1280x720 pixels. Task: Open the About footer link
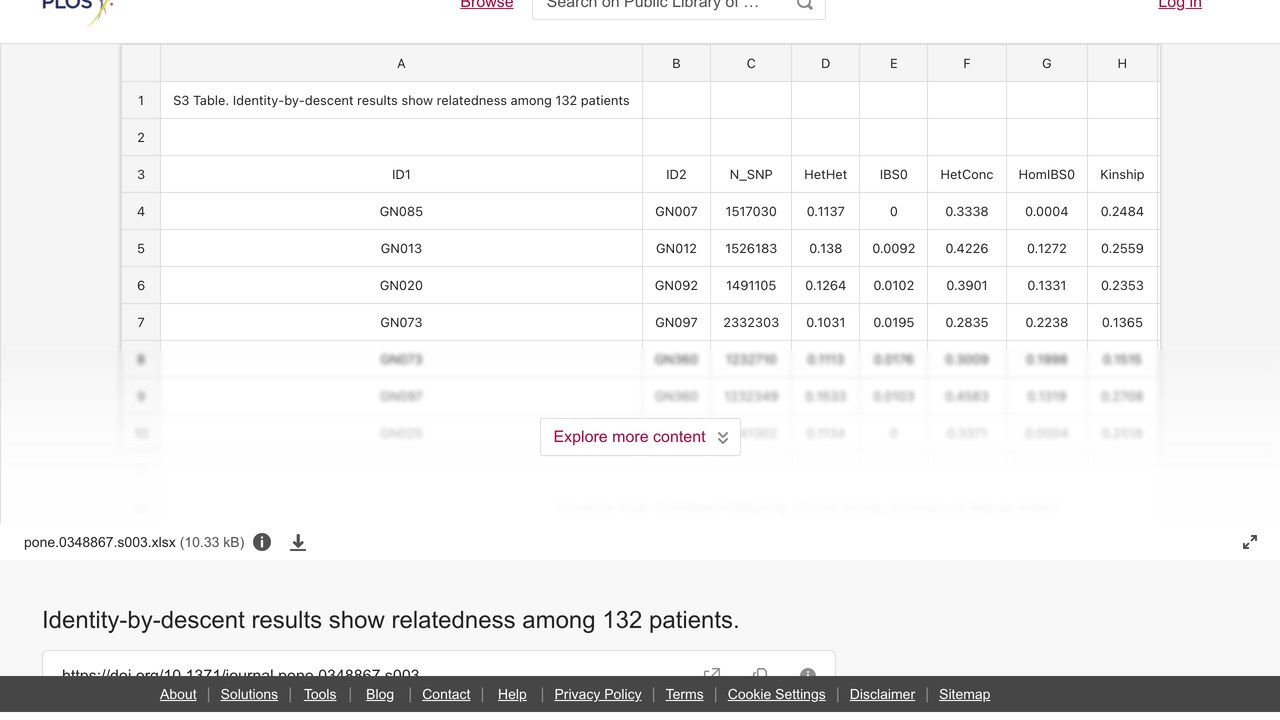[x=178, y=694]
